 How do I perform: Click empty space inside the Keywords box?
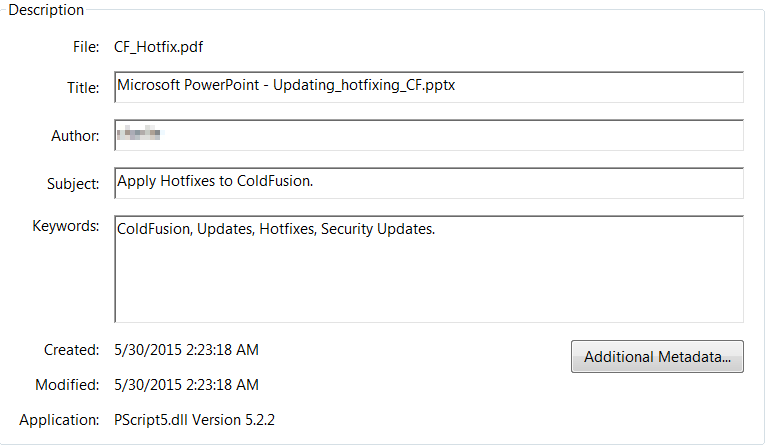point(429,285)
